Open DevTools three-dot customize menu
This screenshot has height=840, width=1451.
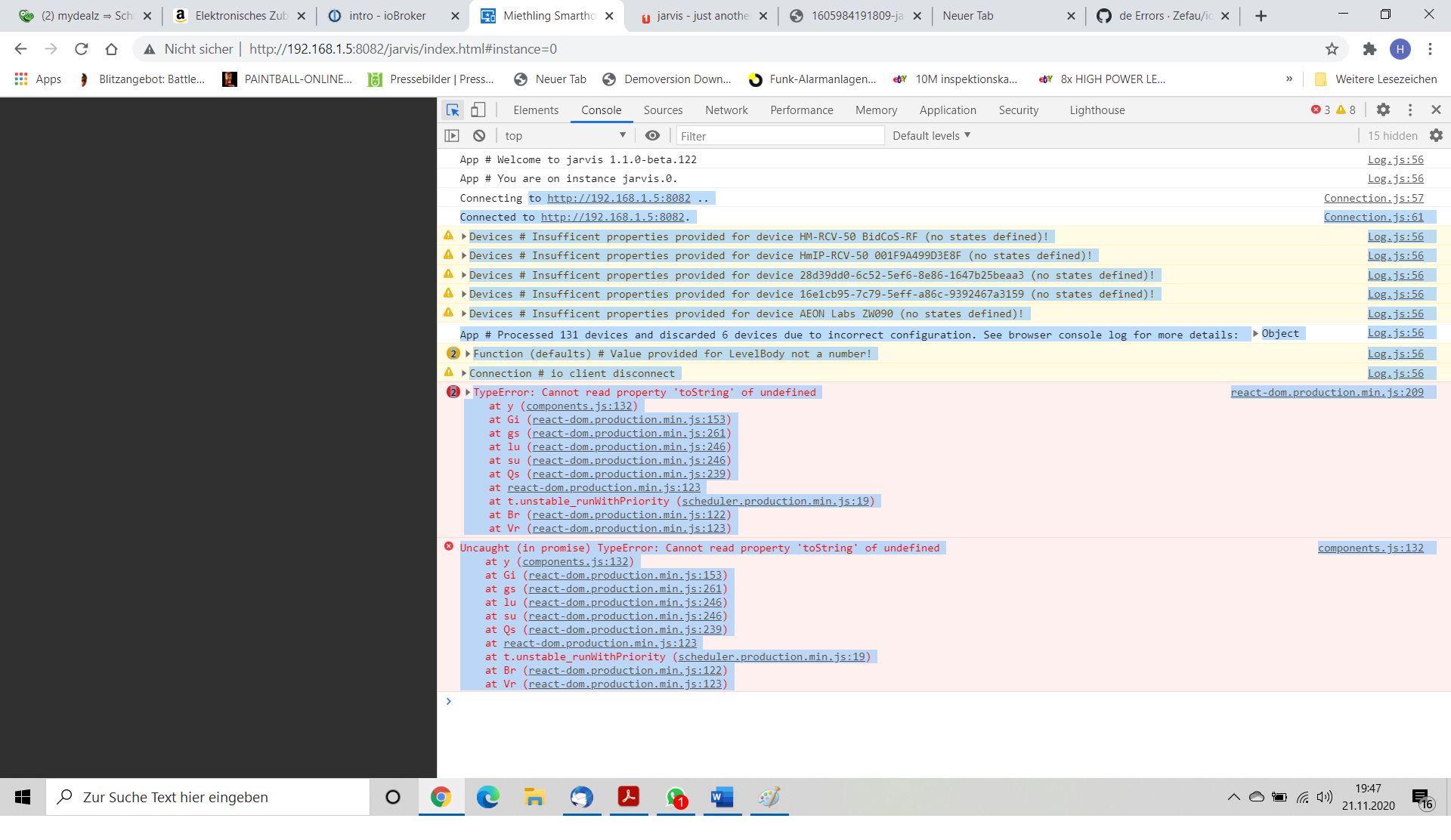pos(1410,110)
